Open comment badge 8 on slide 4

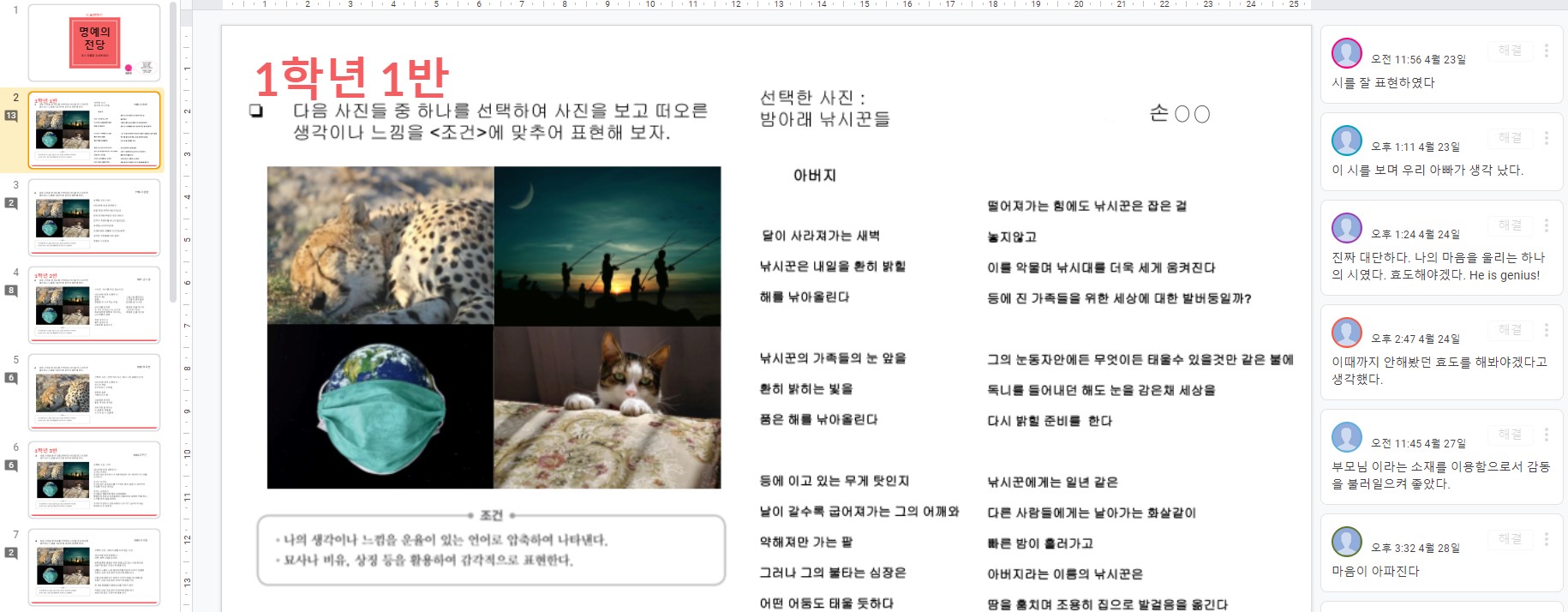(x=11, y=291)
